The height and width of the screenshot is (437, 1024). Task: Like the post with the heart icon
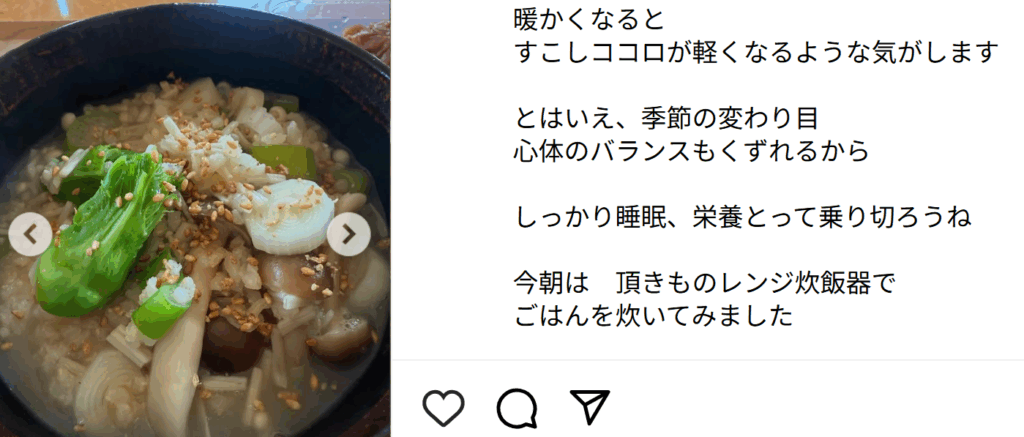click(x=443, y=408)
